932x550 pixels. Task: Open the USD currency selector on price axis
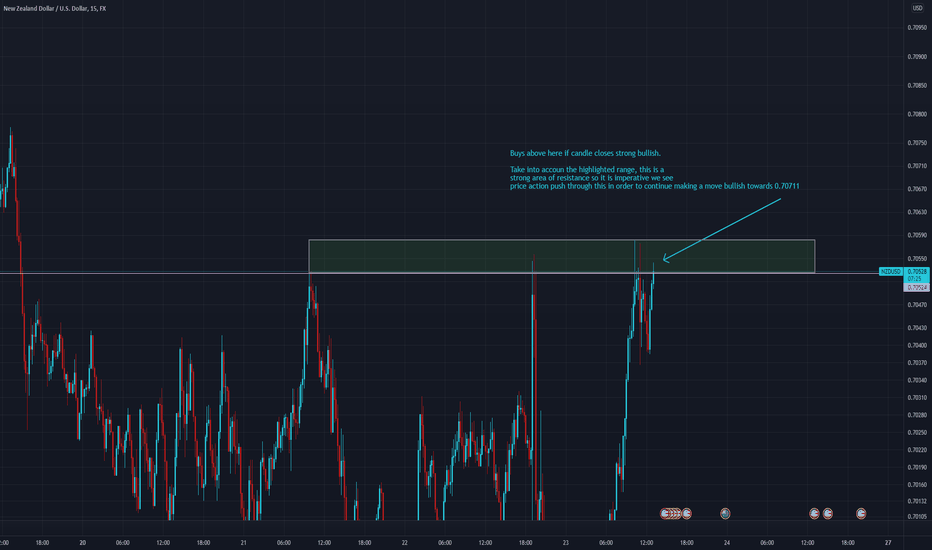pyautogui.click(x=917, y=8)
